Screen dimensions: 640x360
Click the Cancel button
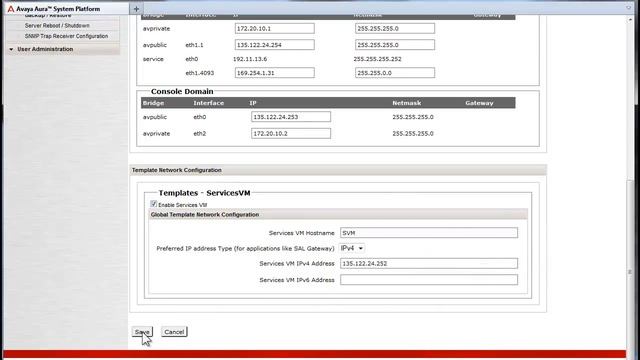[x=174, y=332]
